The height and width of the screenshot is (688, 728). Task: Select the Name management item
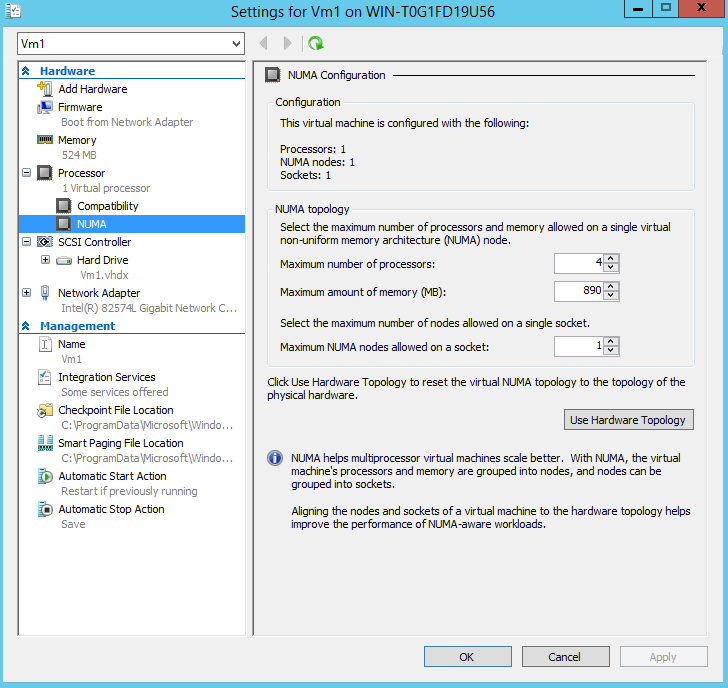(x=72, y=344)
